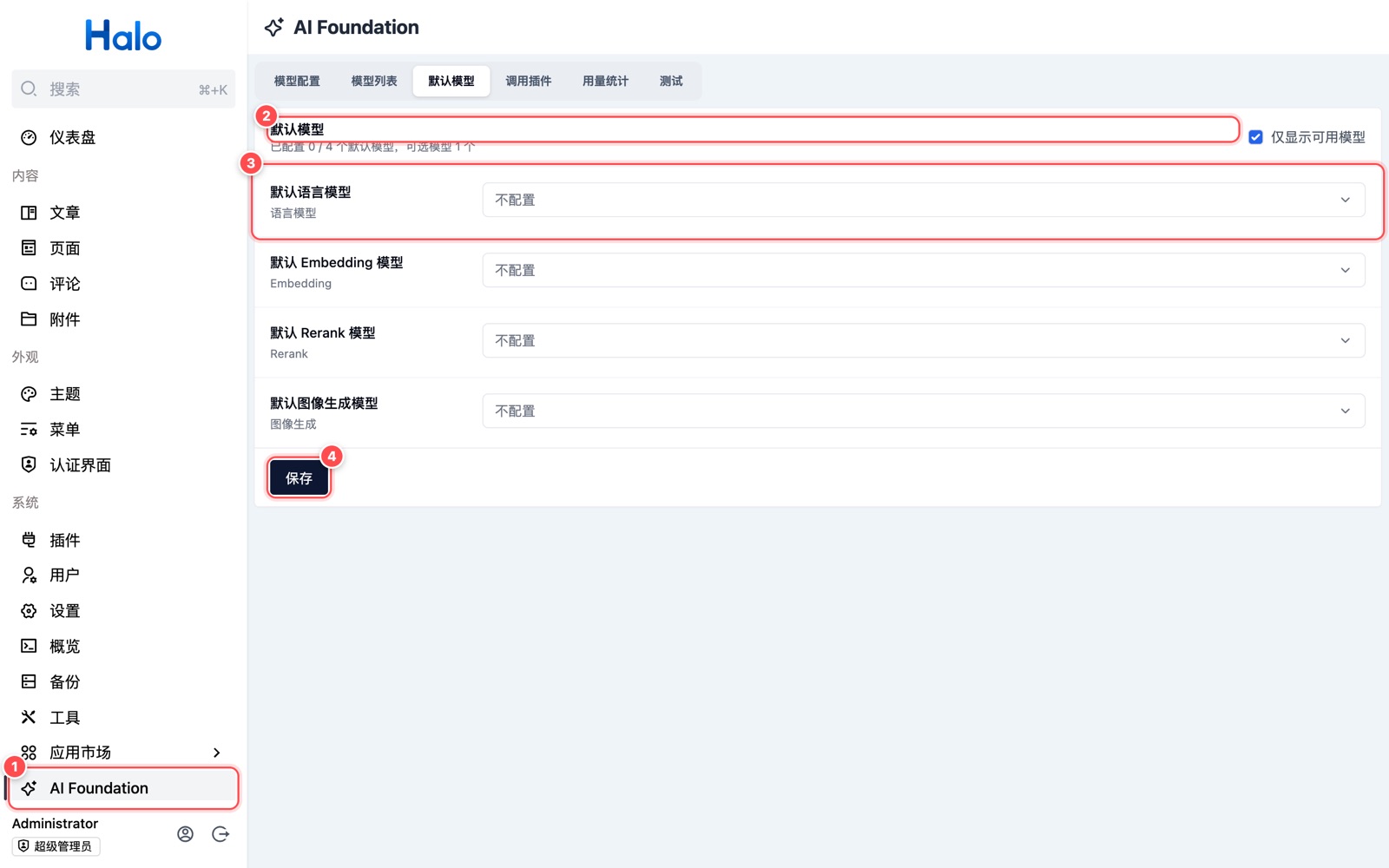
Task: Switch to the 测试 tab
Action: coord(671,81)
